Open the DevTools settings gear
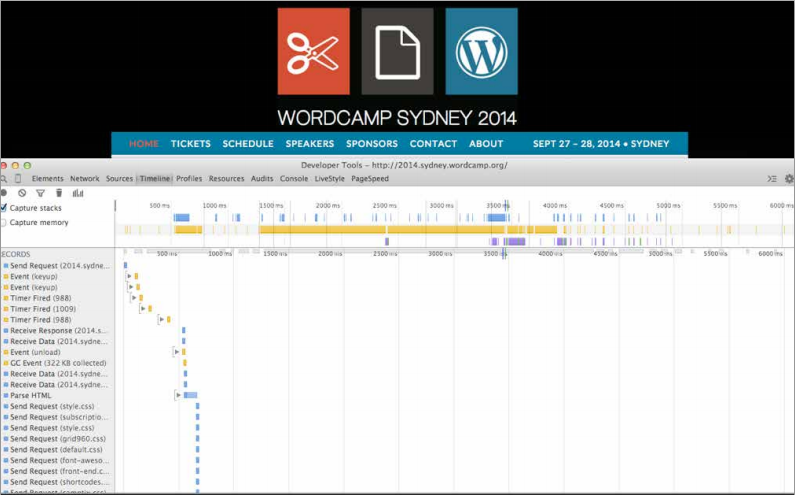Image resolution: width=795 pixels, height=495 pixels. click(x=789, y=179)
